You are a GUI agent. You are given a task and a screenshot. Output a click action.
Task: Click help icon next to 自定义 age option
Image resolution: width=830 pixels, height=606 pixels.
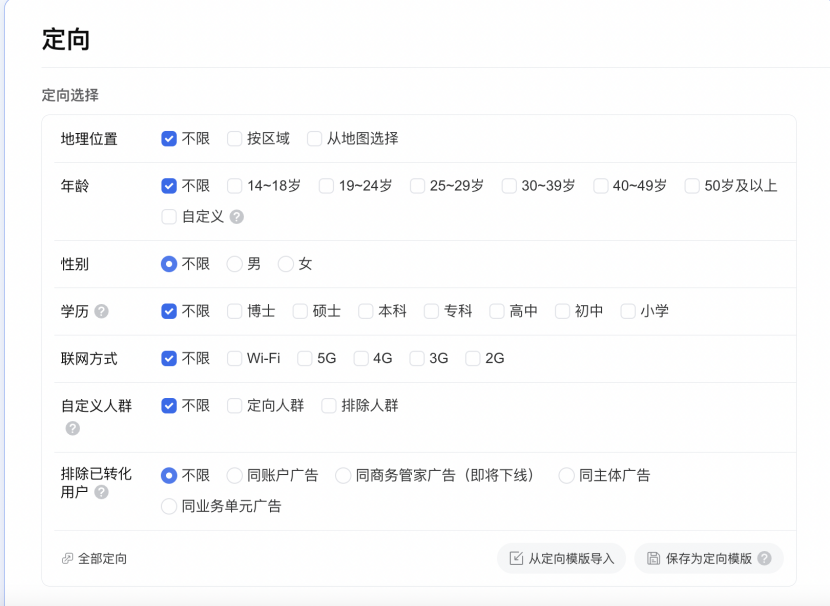(237, 216)
